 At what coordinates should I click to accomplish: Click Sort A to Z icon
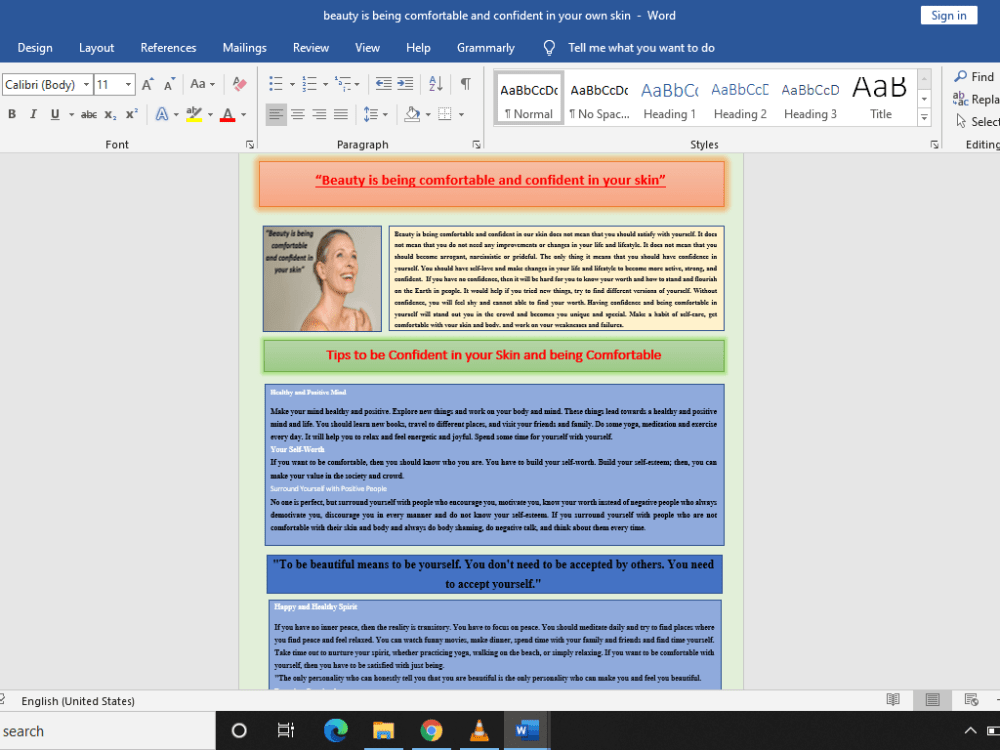coord(436,84)
